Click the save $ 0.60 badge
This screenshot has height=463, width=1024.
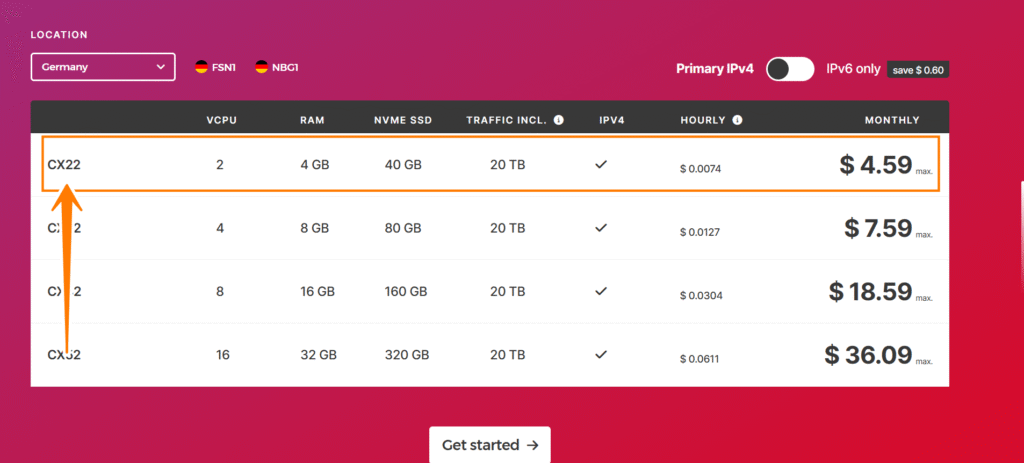coord(918,70)
